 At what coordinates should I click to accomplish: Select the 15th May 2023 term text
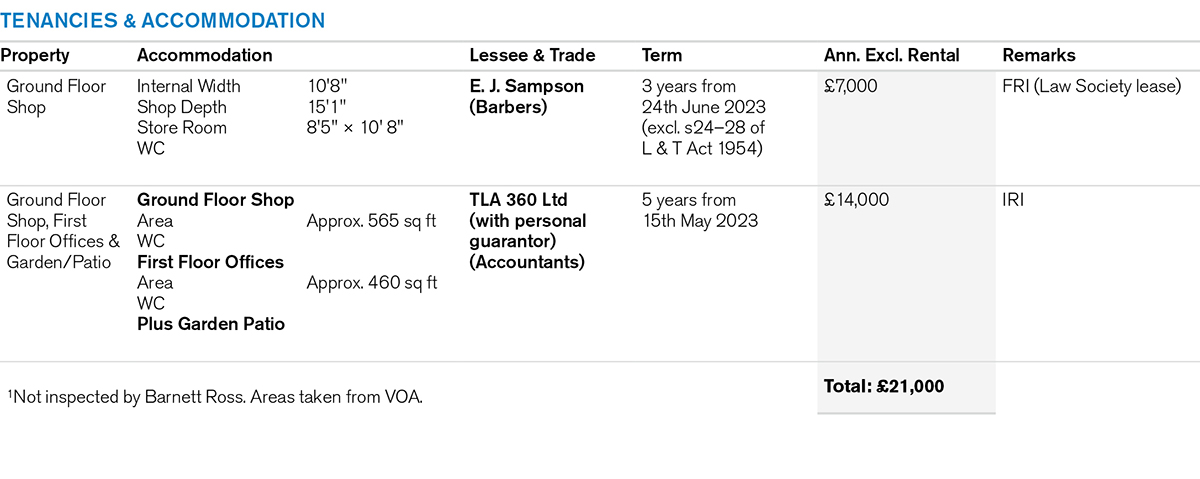click(x=700, y=220)
